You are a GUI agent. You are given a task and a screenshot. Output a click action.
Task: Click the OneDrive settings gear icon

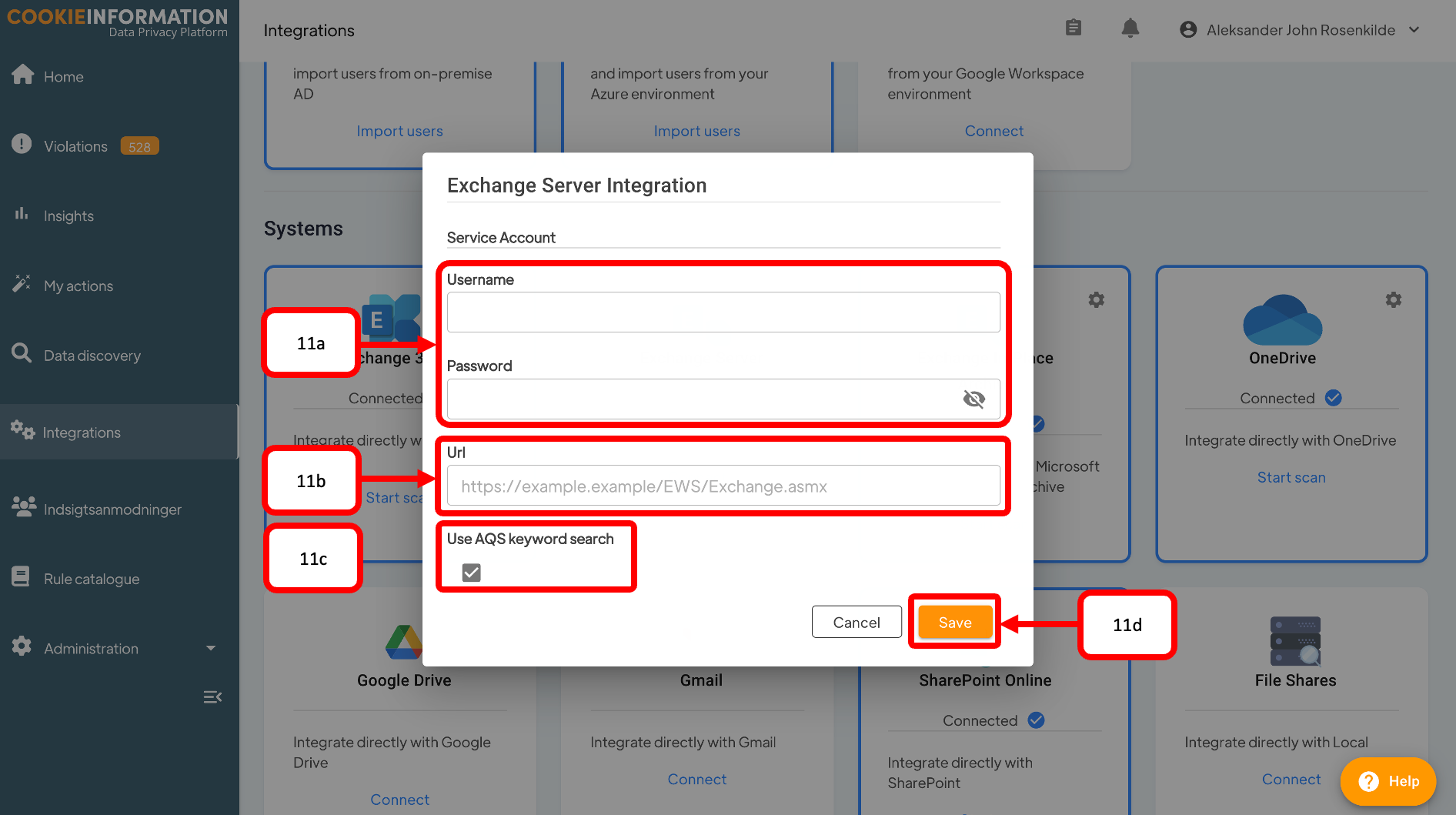[1393, 299]
